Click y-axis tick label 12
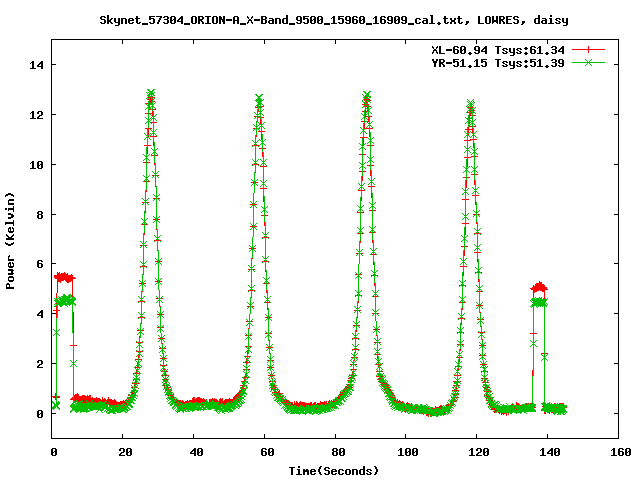This screenshot has width=640, height=480. pos(36,115)
